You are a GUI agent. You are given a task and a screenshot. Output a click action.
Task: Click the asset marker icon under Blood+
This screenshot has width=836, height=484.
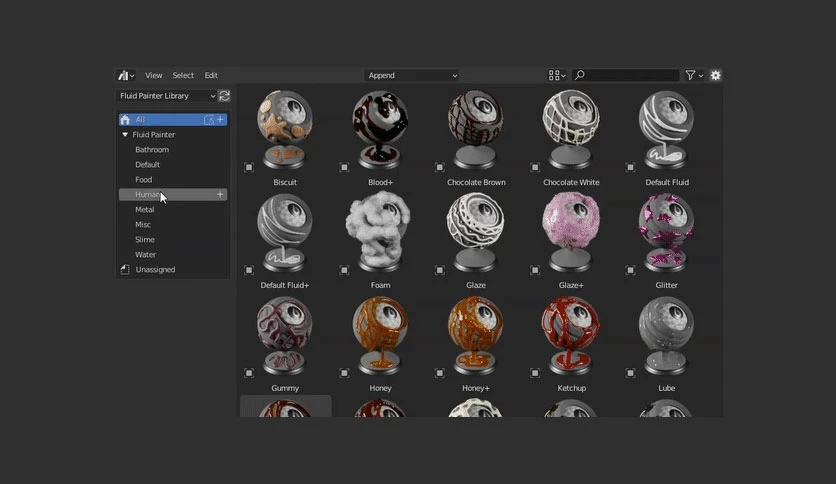pos(344,167)
